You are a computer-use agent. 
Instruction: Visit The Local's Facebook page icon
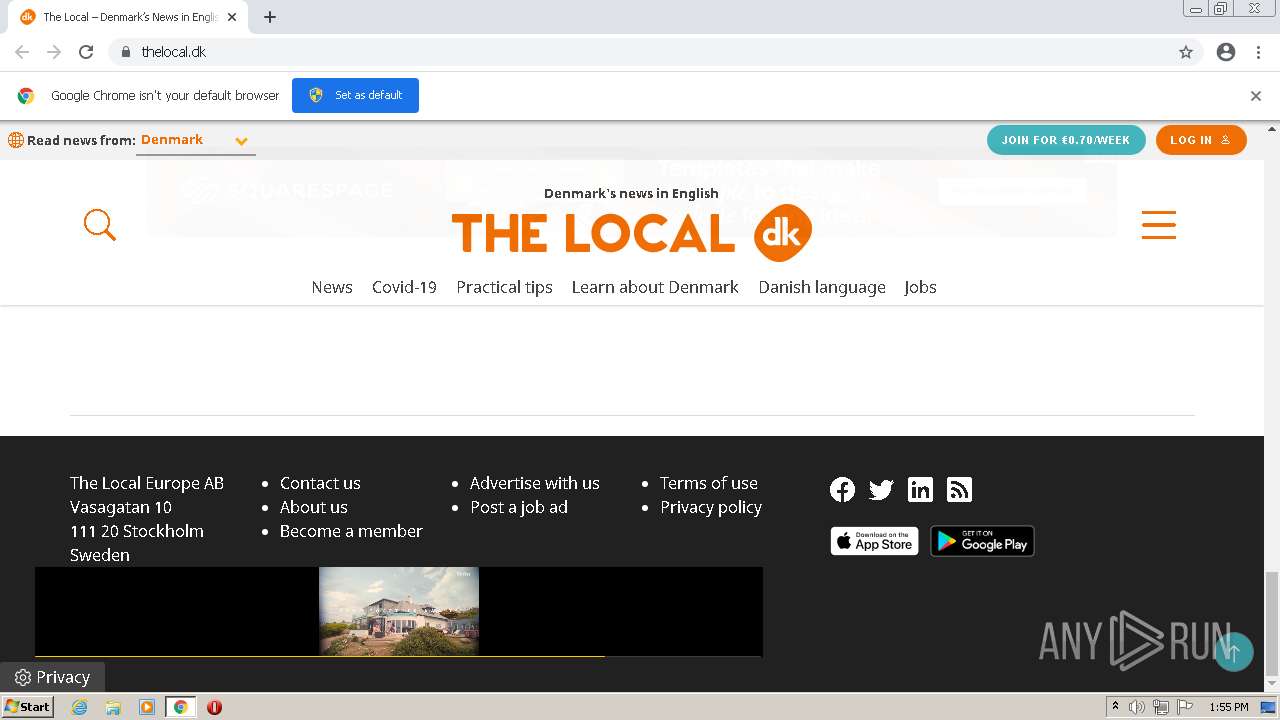(843, 489)
